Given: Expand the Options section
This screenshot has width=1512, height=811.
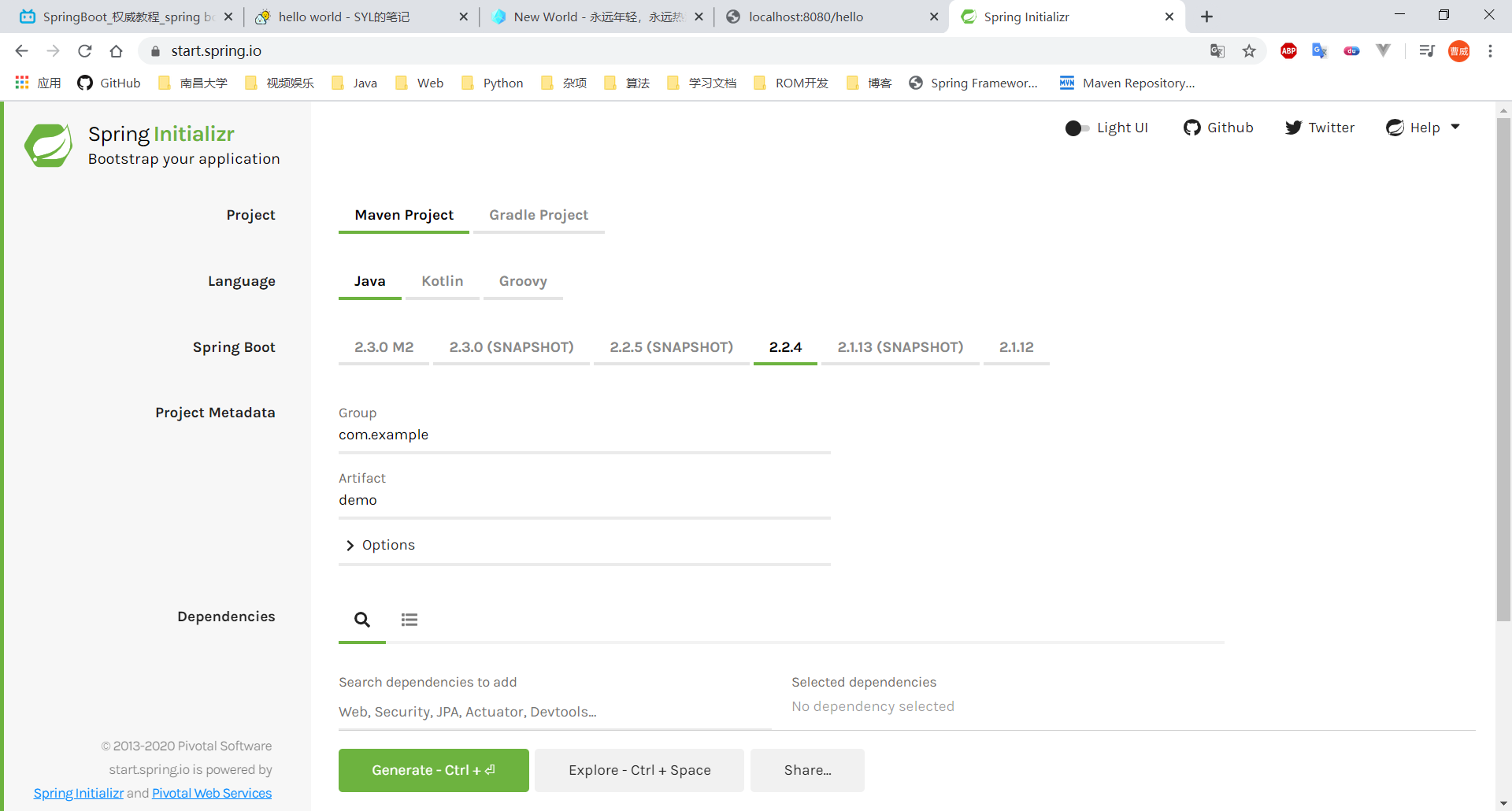Looking at the screenshot, I should click(x=584, y=545).
